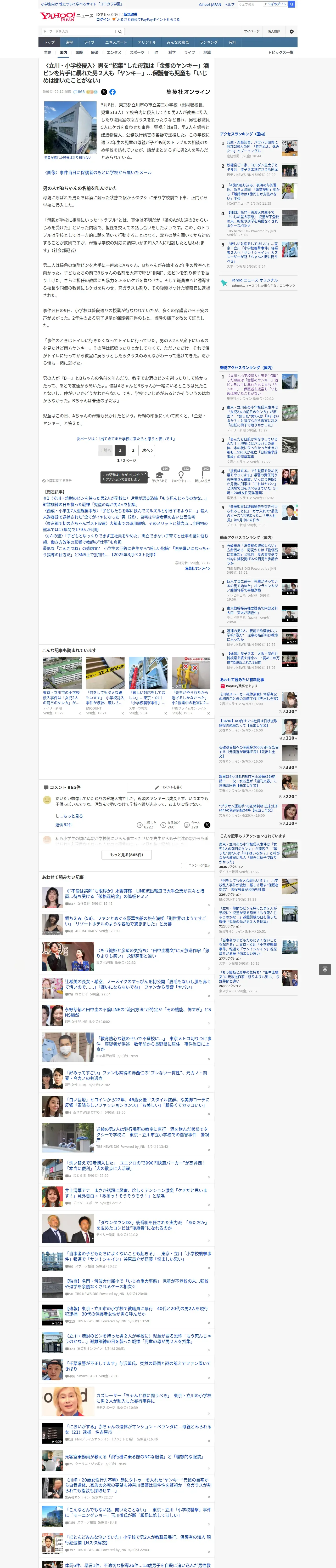Open the トップ navigation tab

tap(49, 43)
